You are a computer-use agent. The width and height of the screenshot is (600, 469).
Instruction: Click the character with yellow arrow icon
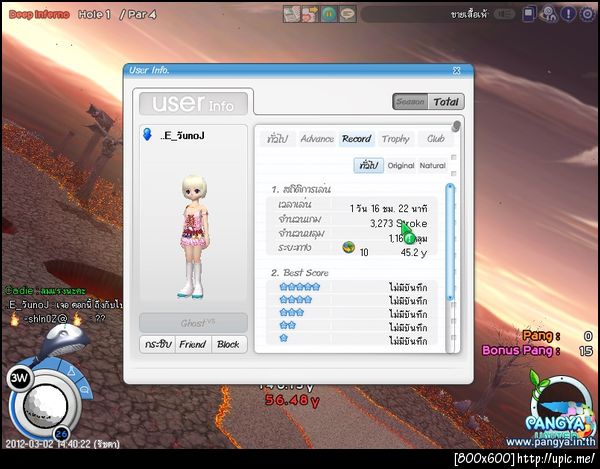coord(310,15)
